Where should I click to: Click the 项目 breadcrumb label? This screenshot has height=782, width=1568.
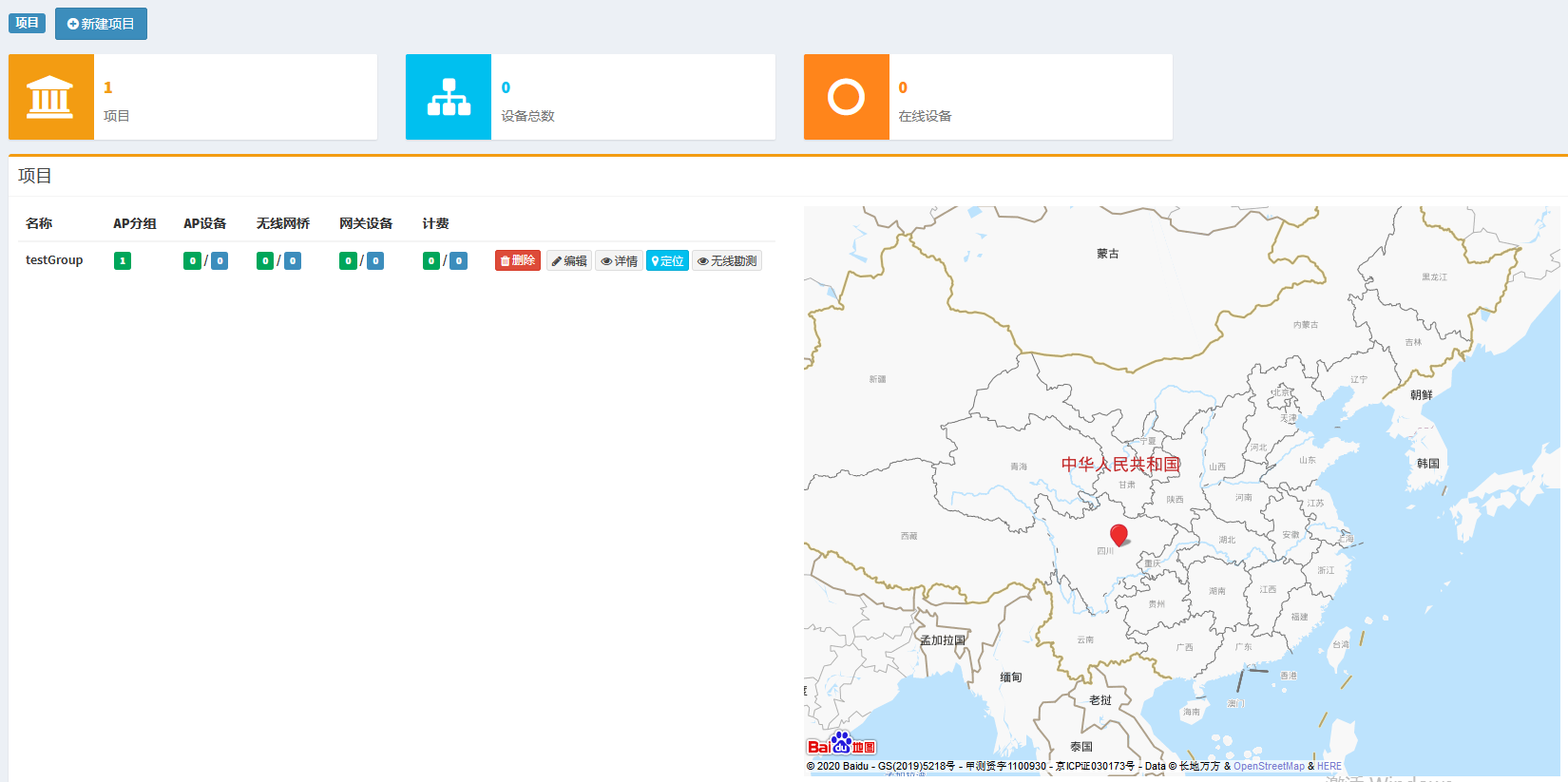click(27, 23)
